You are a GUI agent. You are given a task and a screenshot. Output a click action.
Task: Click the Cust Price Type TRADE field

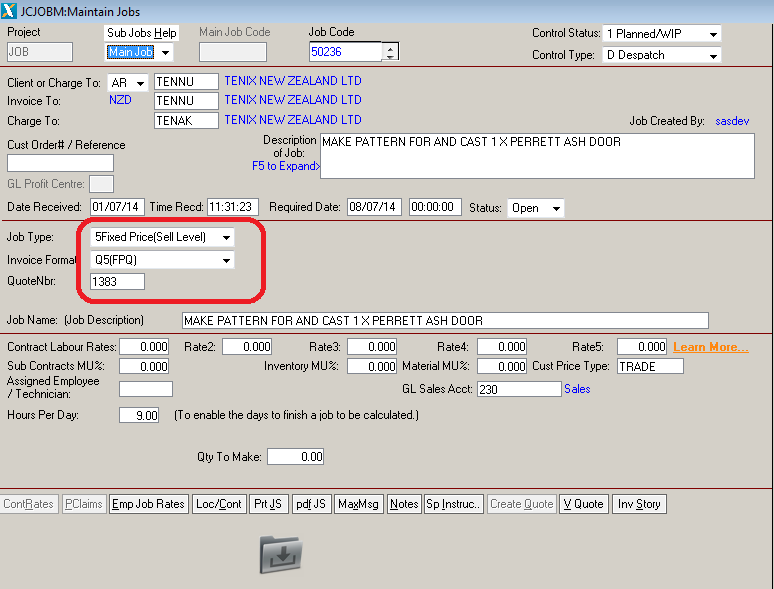(650, 366)
